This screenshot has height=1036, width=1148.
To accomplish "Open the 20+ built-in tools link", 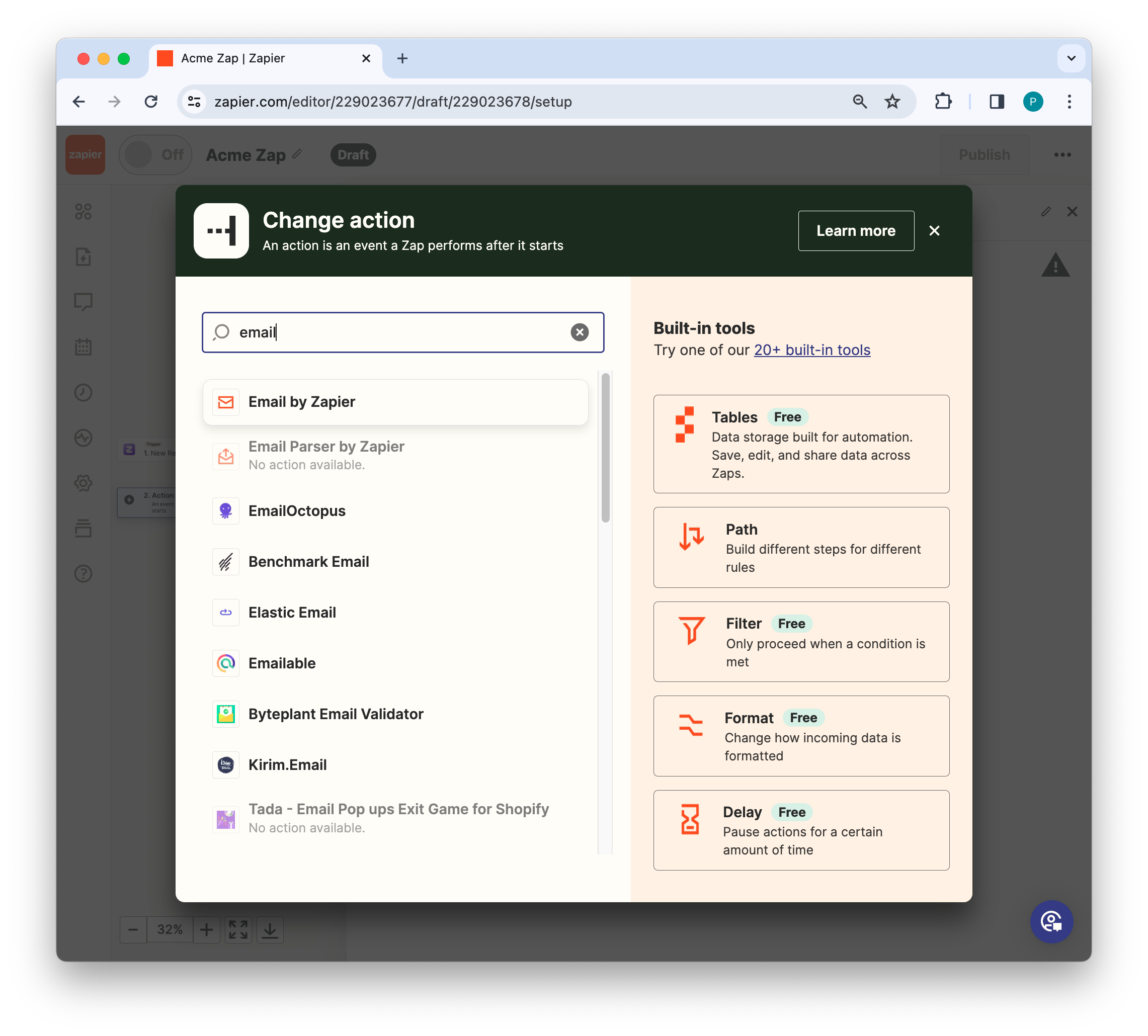I will coord(811,350).
